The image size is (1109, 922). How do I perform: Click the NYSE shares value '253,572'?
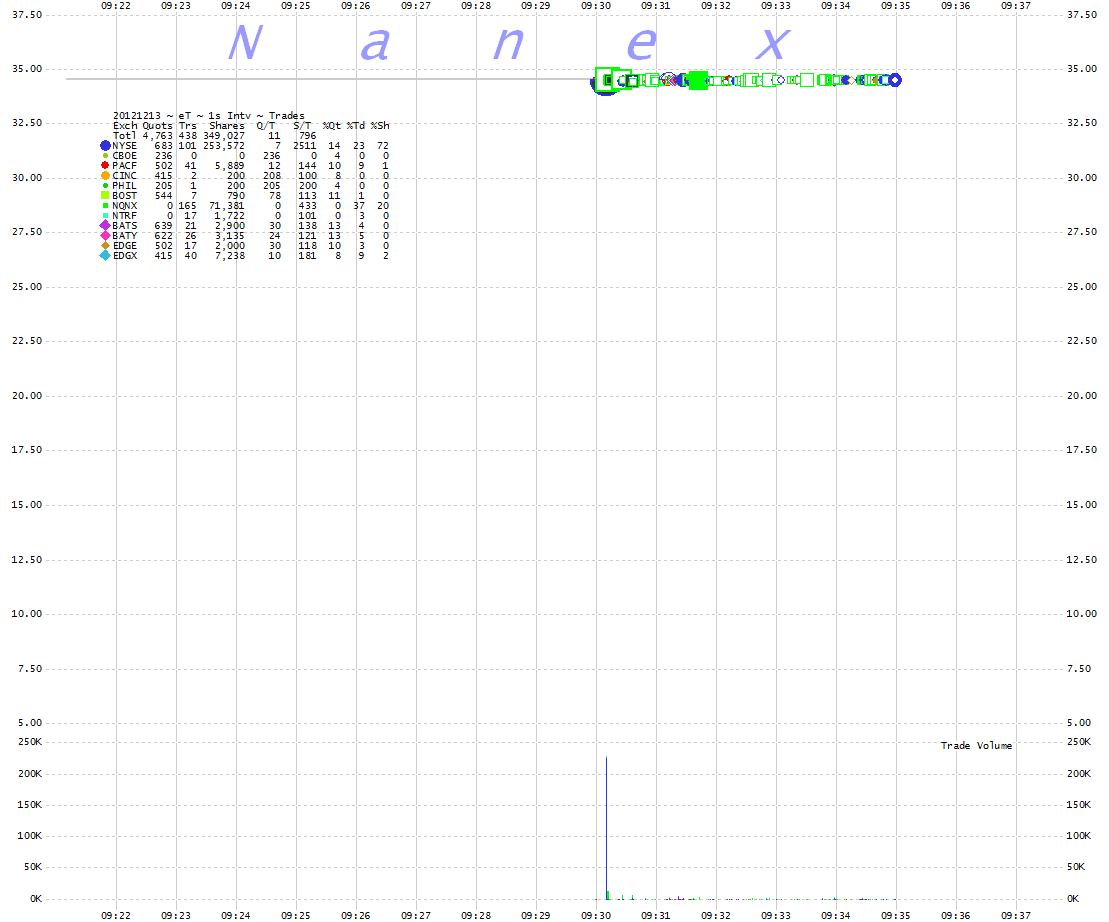point(224,146)
